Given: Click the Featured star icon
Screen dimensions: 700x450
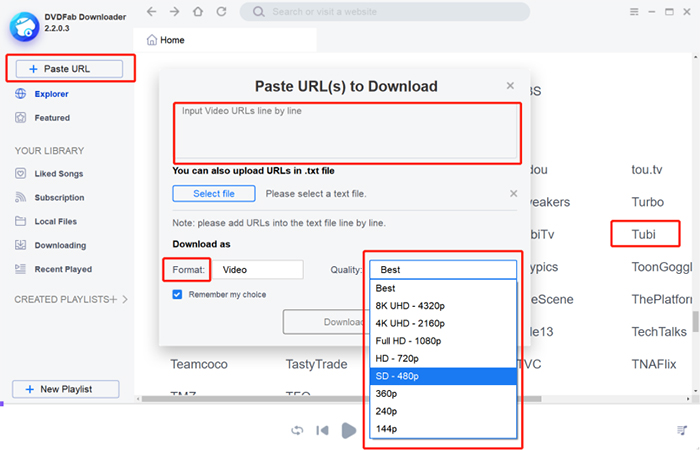Looking at the screenshot, I should pyautogui.click(x=21, y=117).
